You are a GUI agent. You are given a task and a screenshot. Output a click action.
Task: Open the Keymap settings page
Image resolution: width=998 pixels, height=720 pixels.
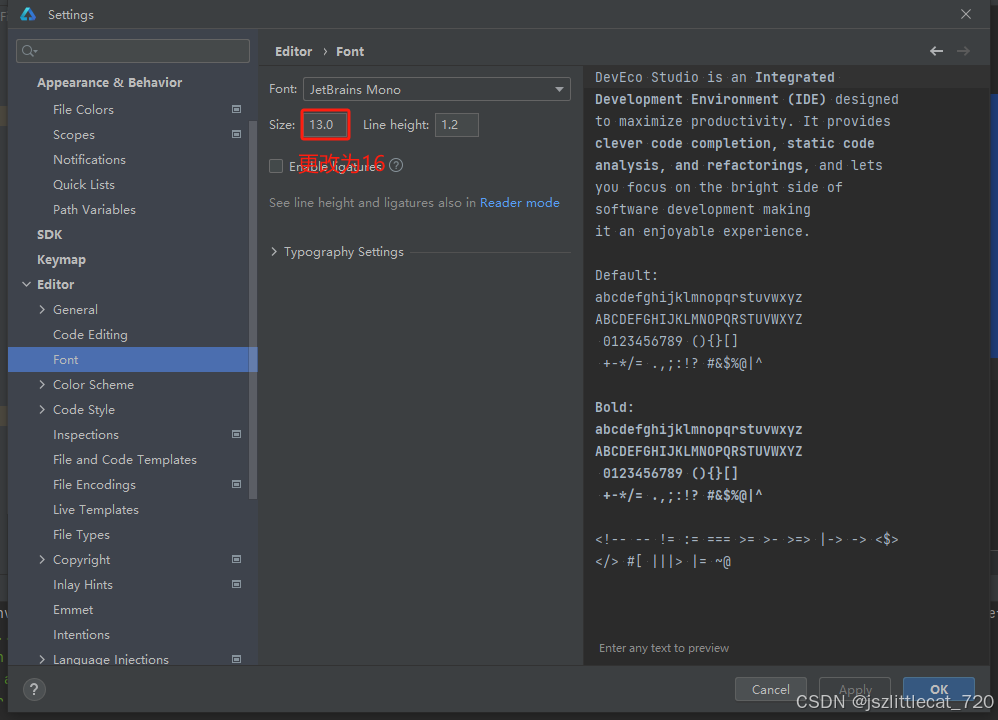(61, 259)
